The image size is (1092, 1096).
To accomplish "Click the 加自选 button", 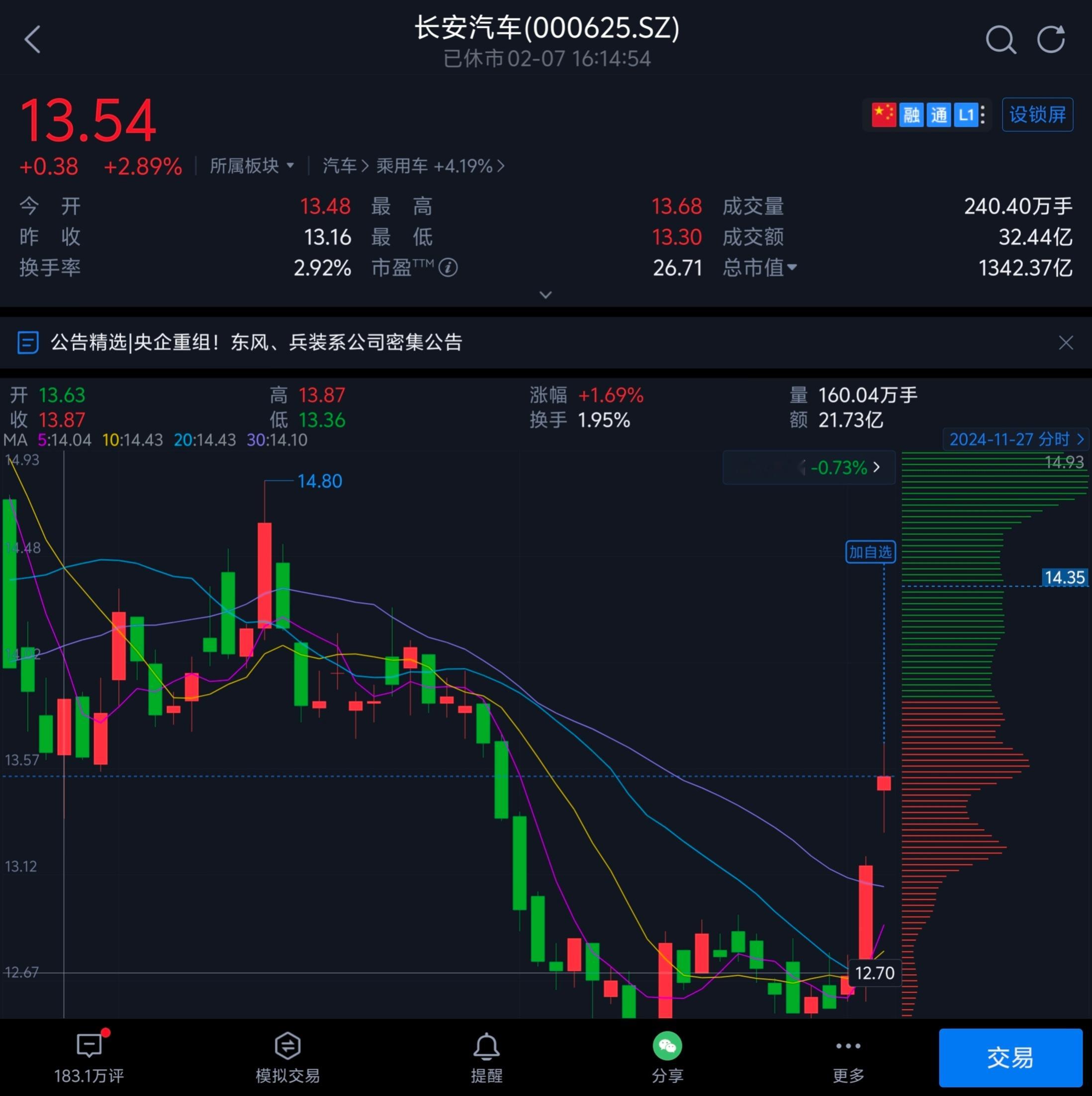I will point(870,551).
